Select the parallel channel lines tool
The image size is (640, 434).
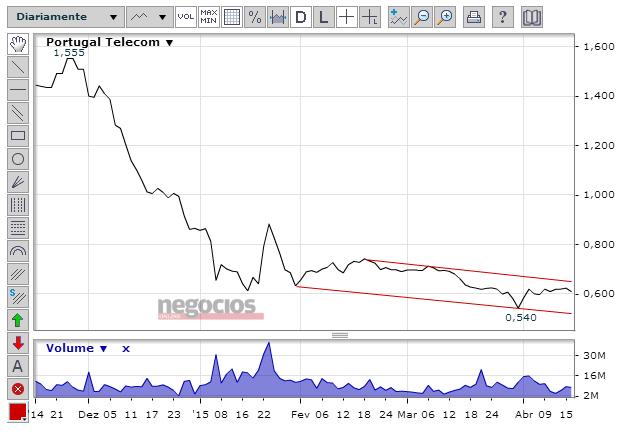click(18, 113)
